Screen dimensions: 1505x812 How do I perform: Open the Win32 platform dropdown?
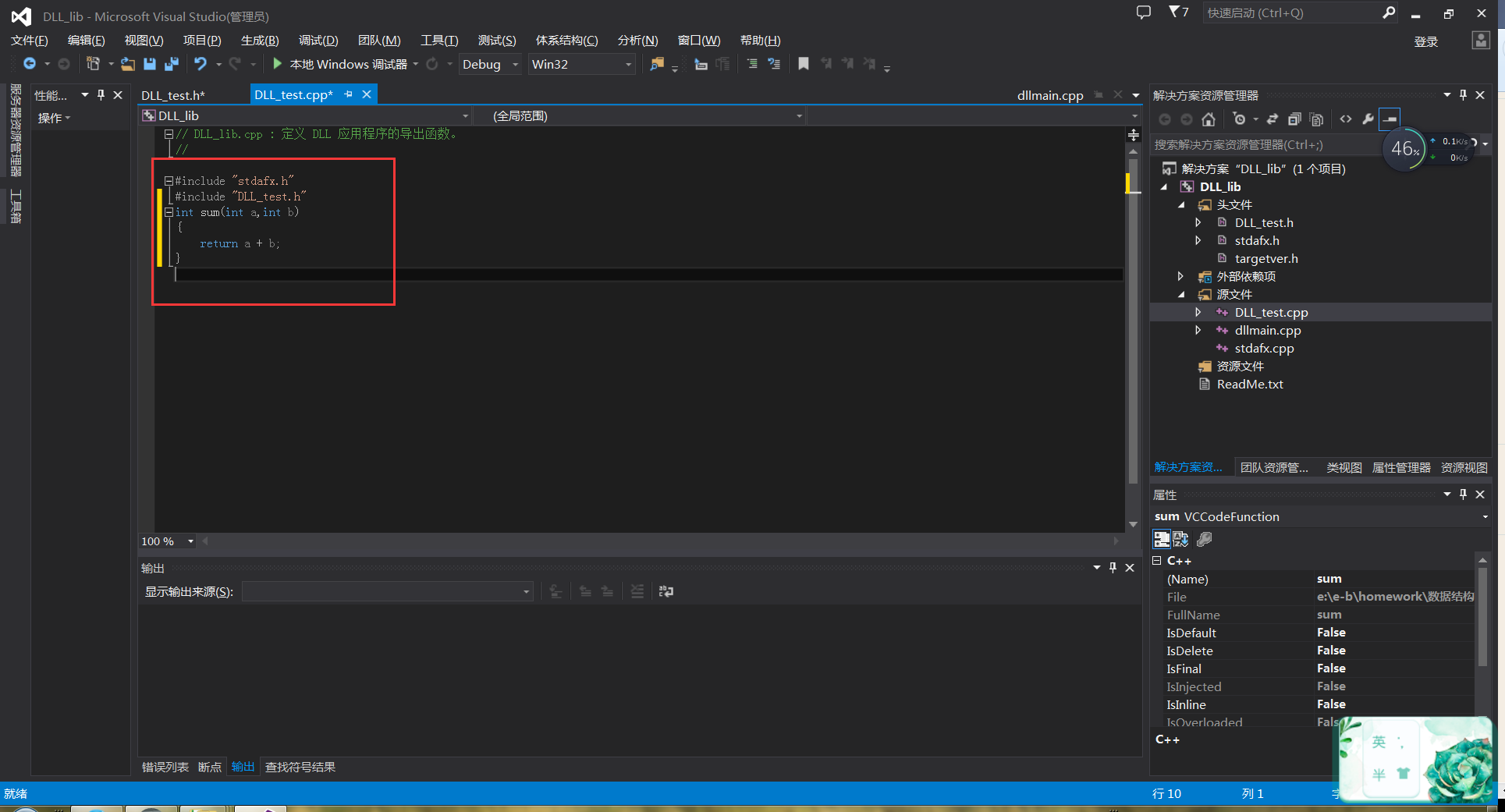(x=582, y=64)
